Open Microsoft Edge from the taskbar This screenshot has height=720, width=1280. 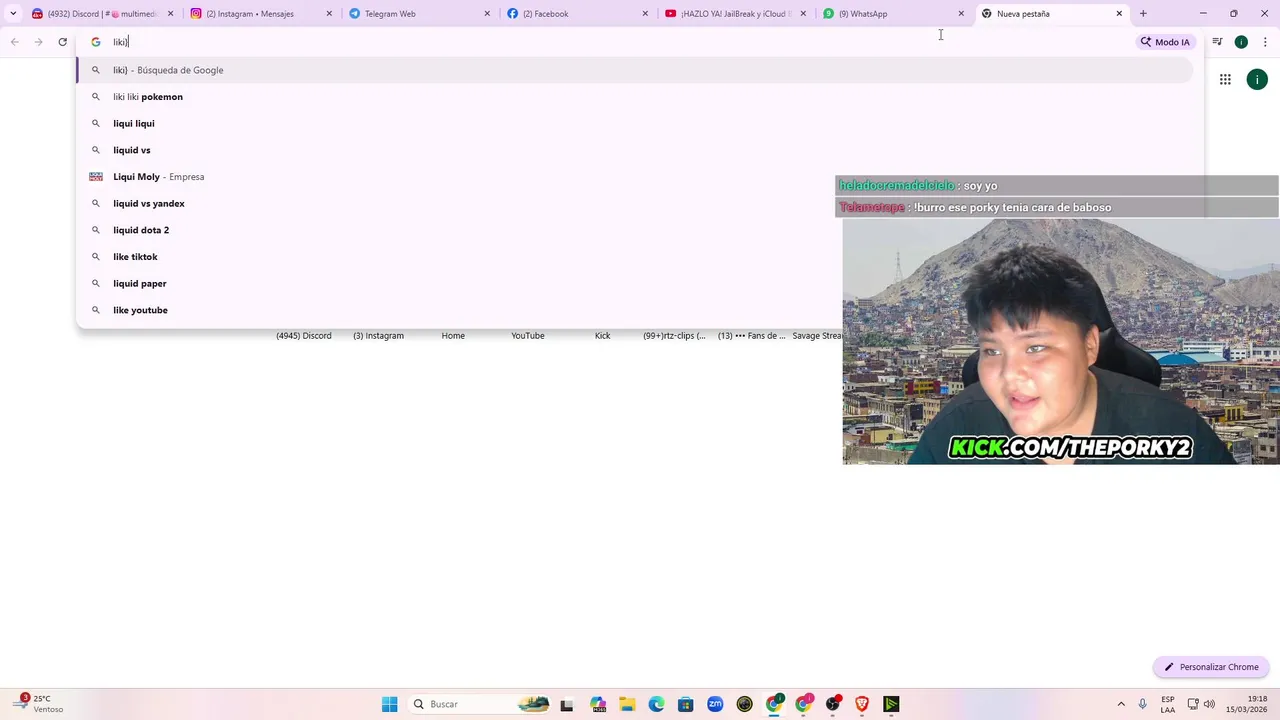(x=656, y=704)
